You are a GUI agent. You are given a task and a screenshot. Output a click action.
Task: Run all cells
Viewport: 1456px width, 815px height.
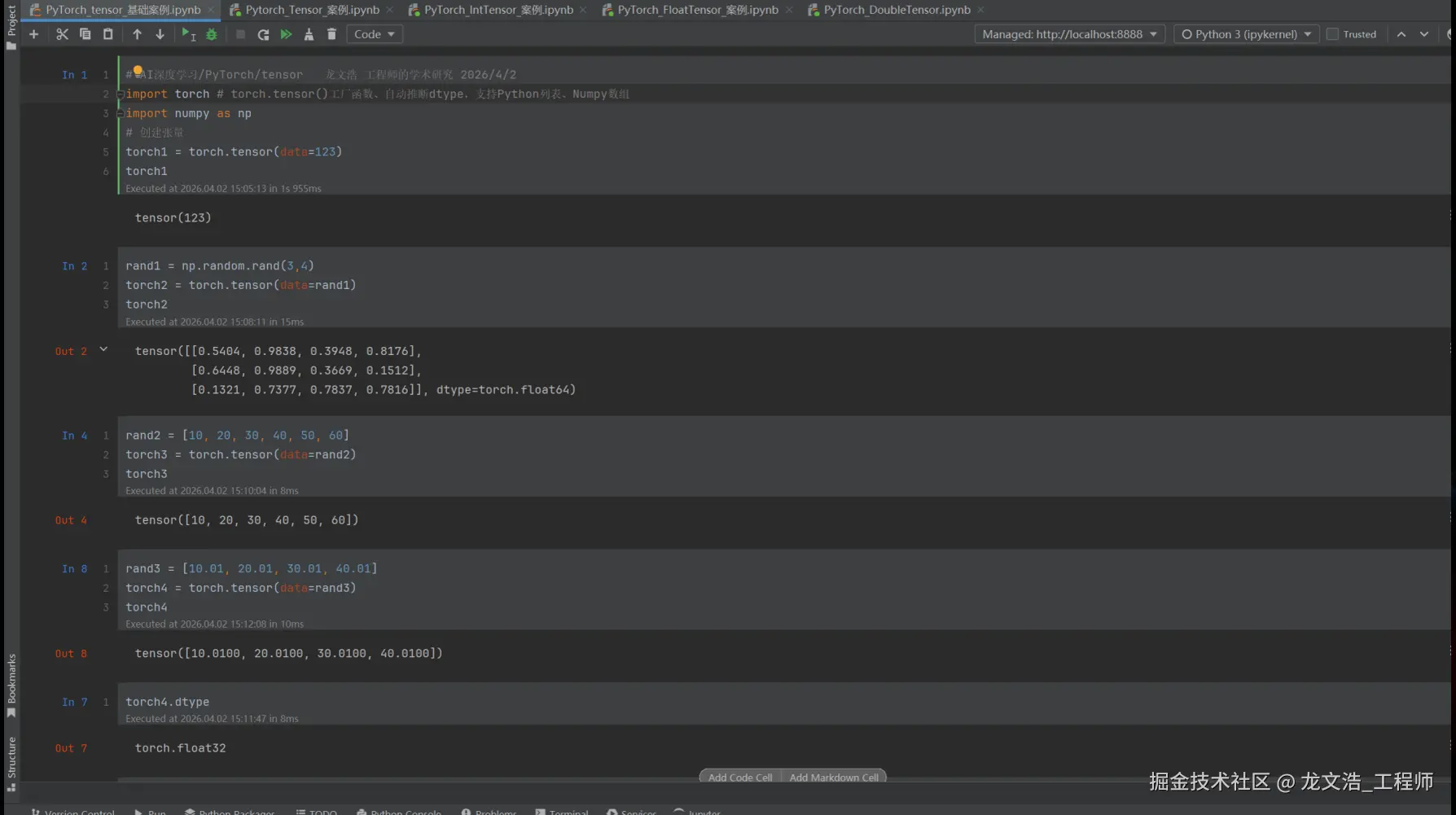click(x=286, y=34)
